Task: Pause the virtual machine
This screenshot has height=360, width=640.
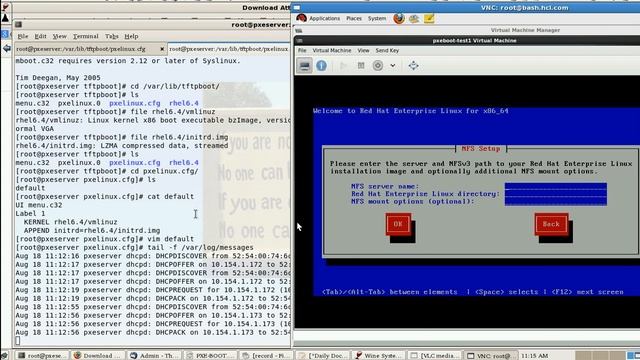Action: pyautogui.click(x=361, y=66)
